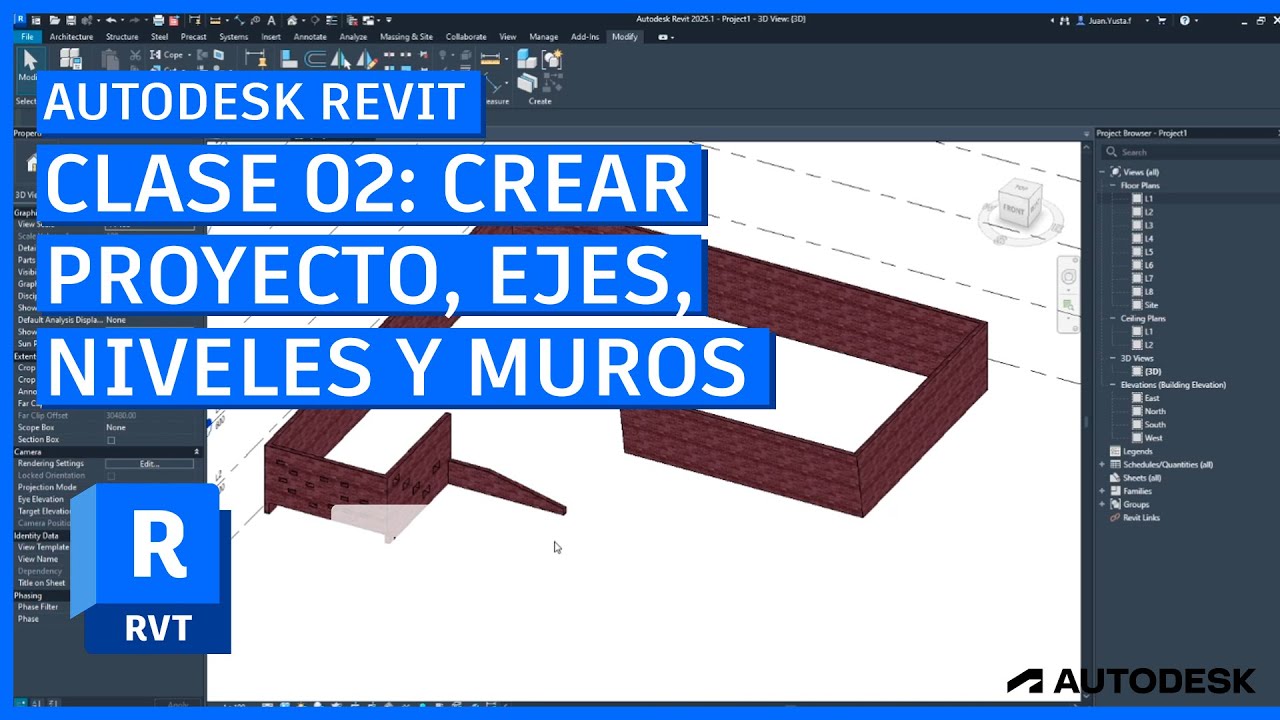Viewport: 1280px width, 720px height.
Task: Click the Align tool icon in ribbon
Action: (x=288, y=59)
